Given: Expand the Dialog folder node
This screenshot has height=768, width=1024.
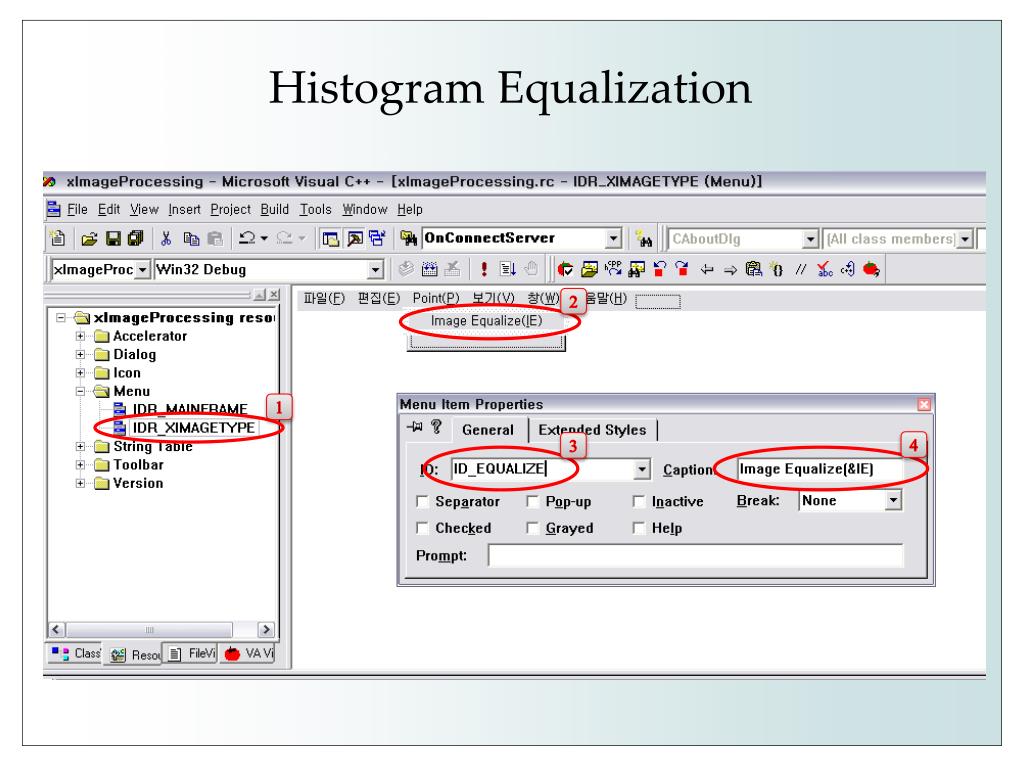Looking at the screenshot, I should pyautogui.click(x=80, y=355).
